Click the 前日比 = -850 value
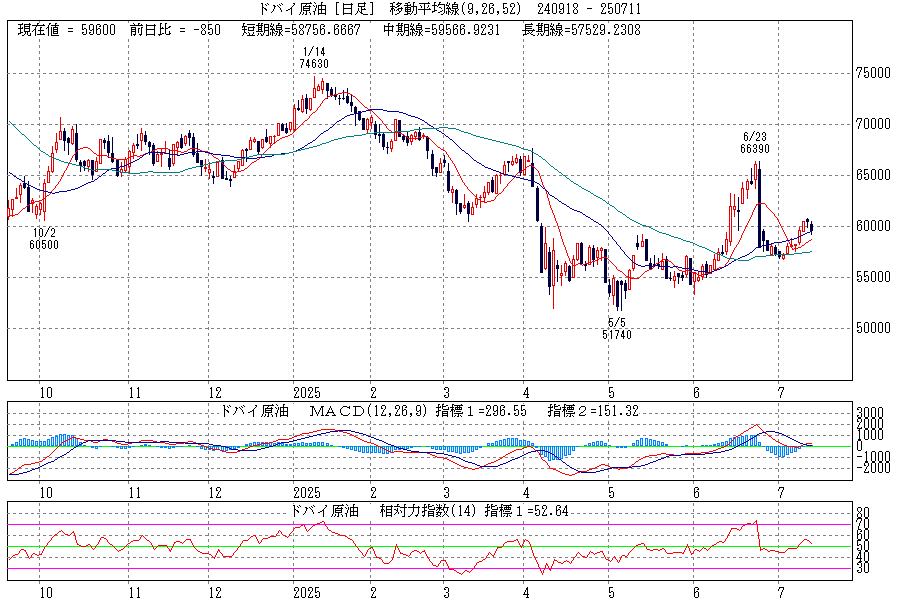Image resolution: width=900 pixels, height=600 pixels. pos(177,30)
